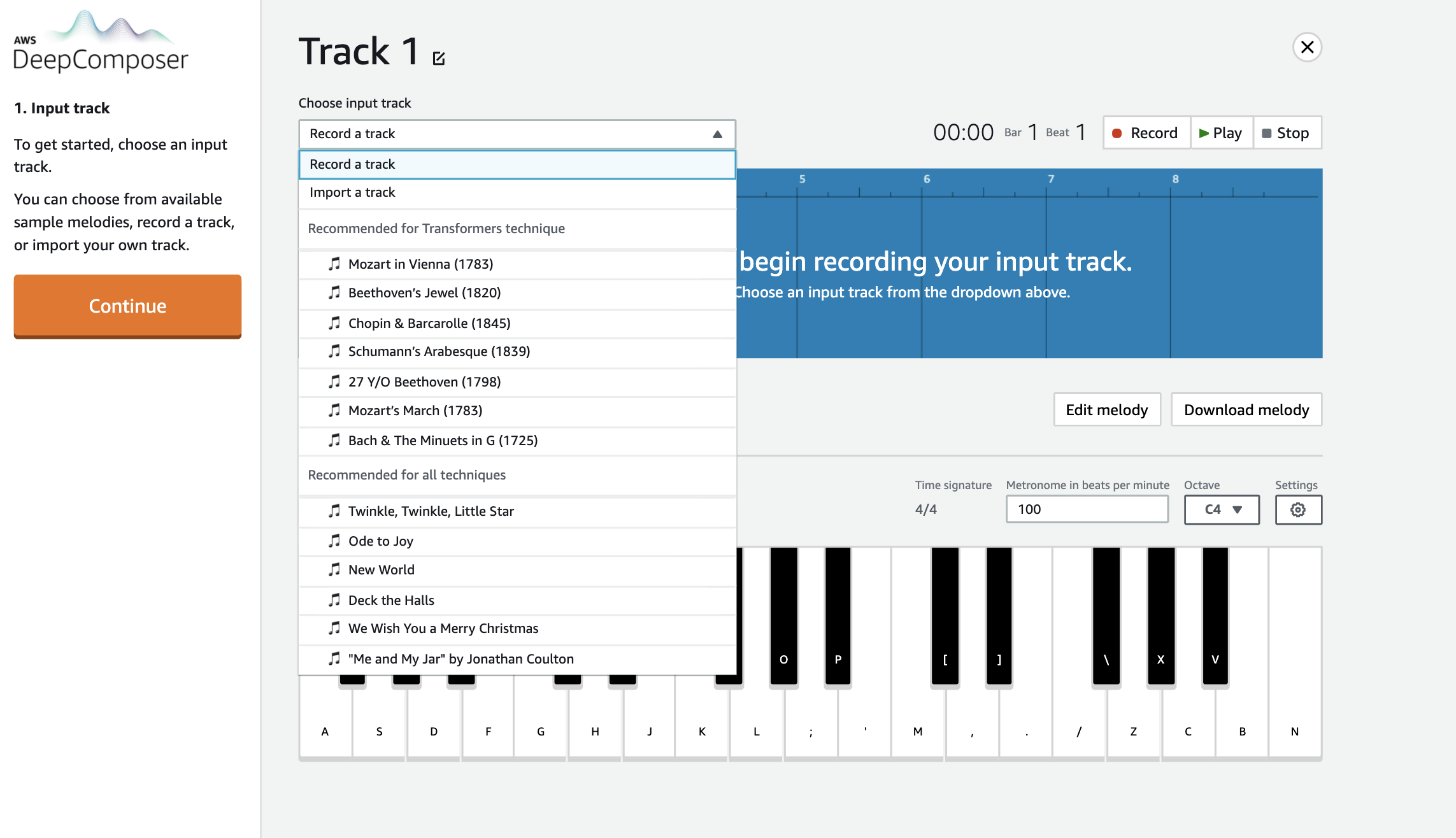The height and width of the screenshot is (838, 1456).
Task: Click the edit track name pencil icon
Action: (439, 59)
